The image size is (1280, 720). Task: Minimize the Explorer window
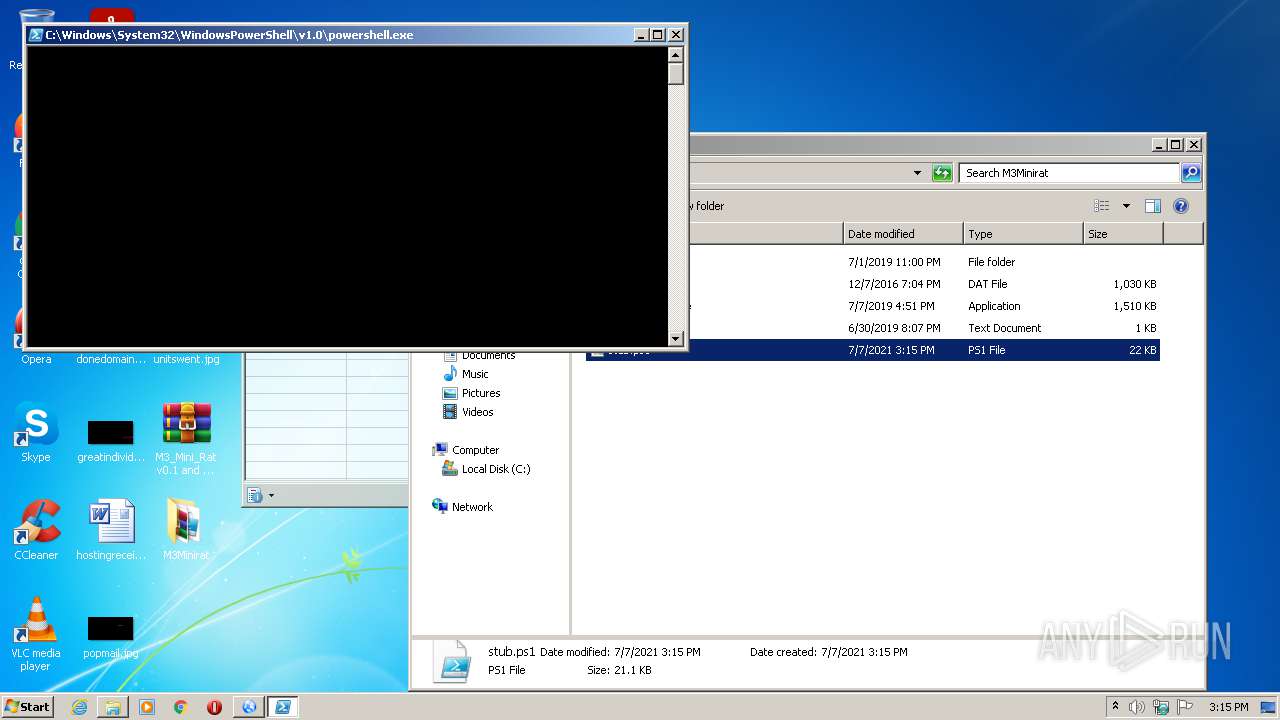[x=1158, y=144]
